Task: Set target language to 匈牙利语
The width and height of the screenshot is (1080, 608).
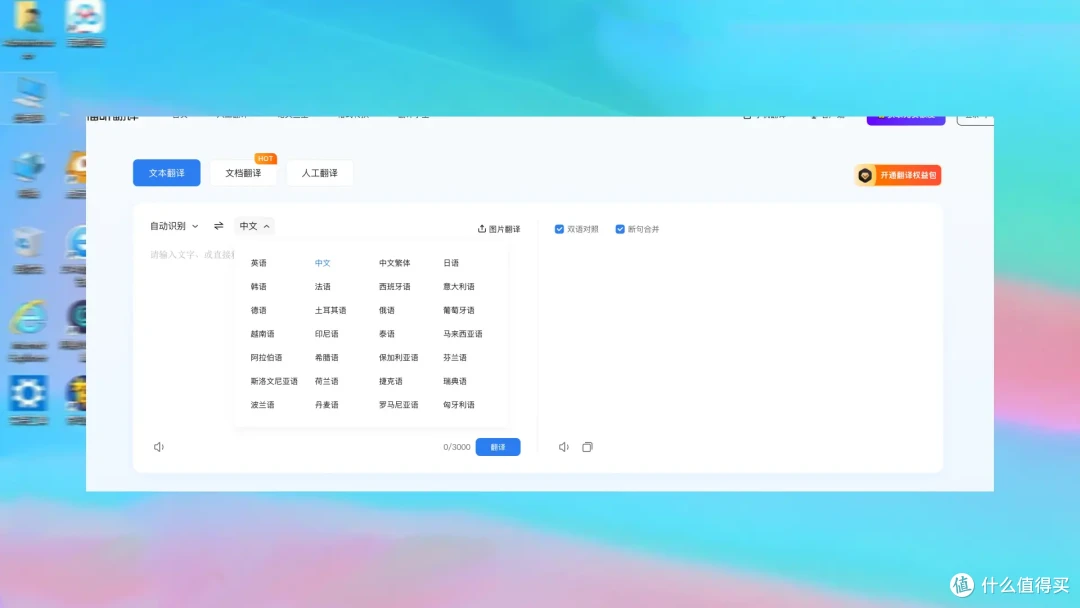Action: pos(459,405)
